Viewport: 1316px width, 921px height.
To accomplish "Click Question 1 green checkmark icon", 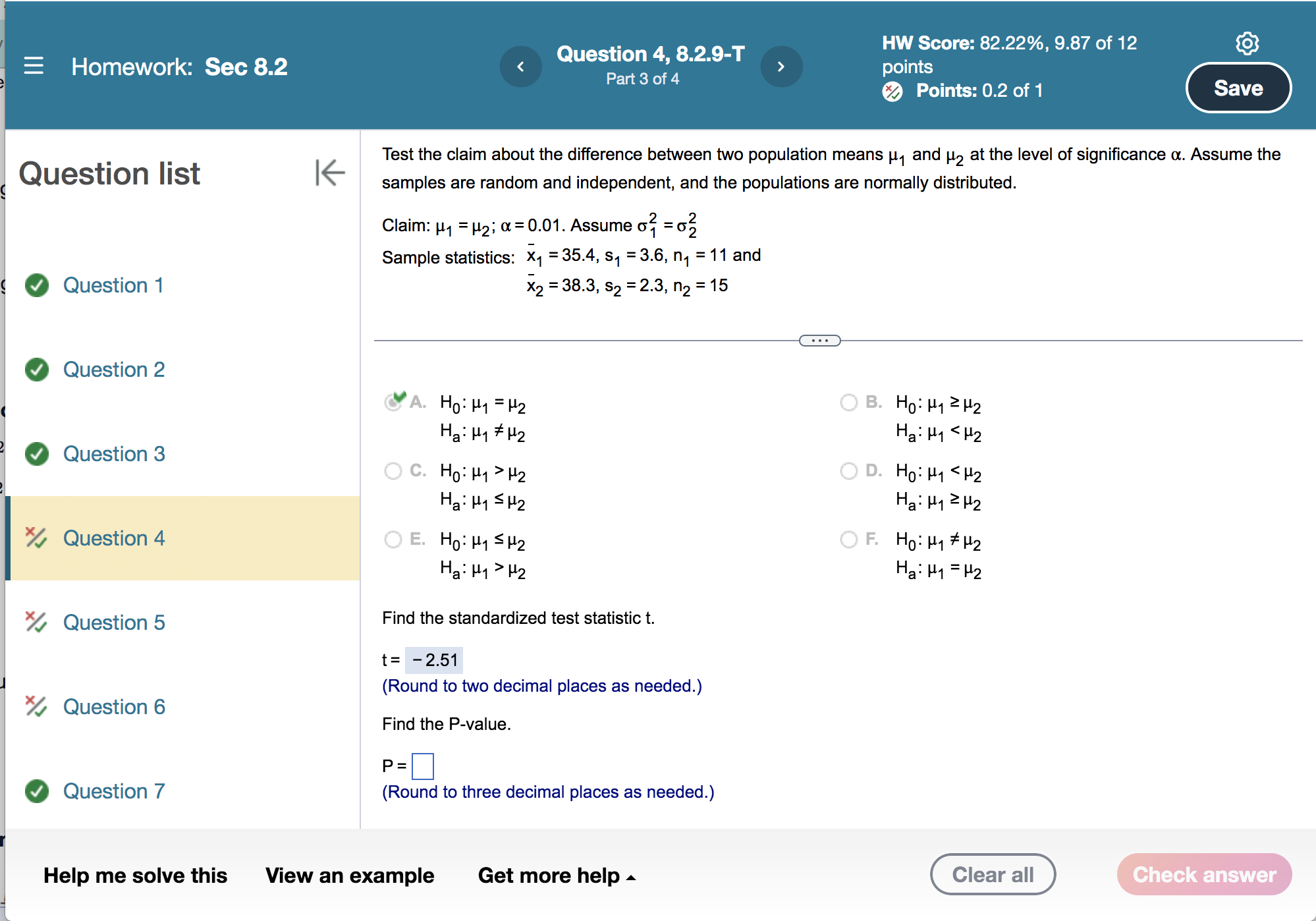I will click(x=37, y=285).
